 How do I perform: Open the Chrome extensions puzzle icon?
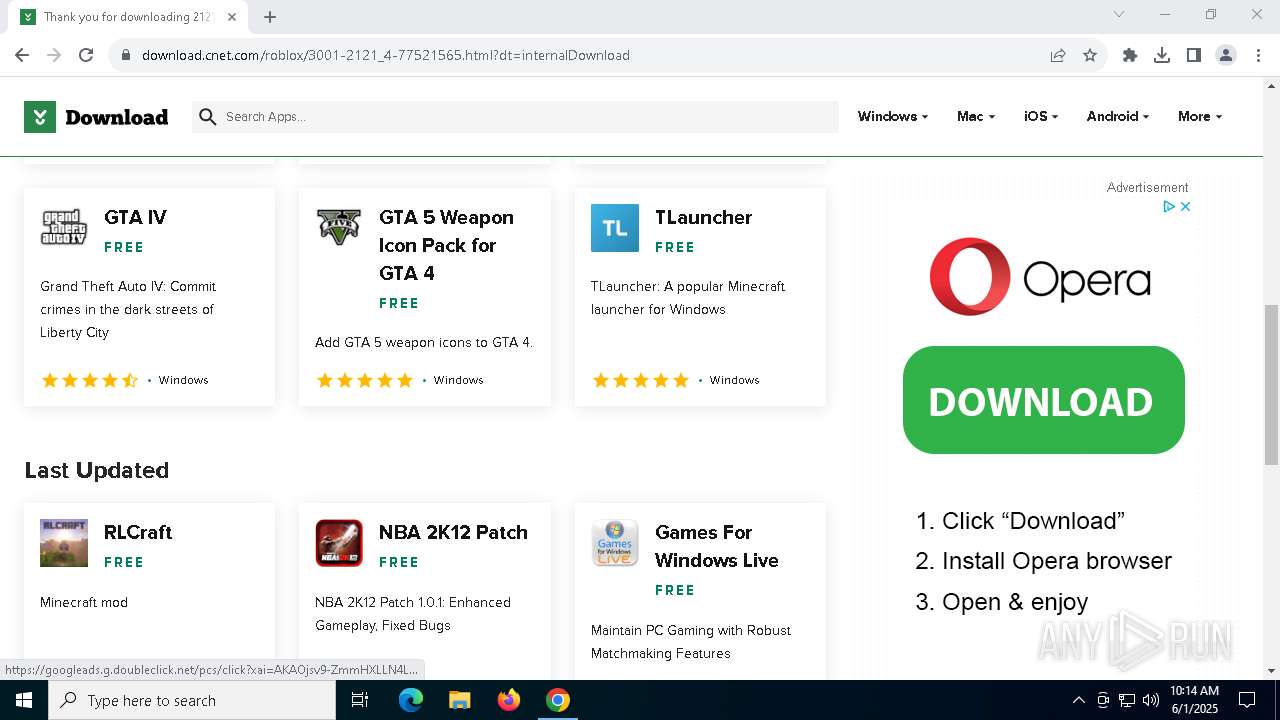point(1130,55)
